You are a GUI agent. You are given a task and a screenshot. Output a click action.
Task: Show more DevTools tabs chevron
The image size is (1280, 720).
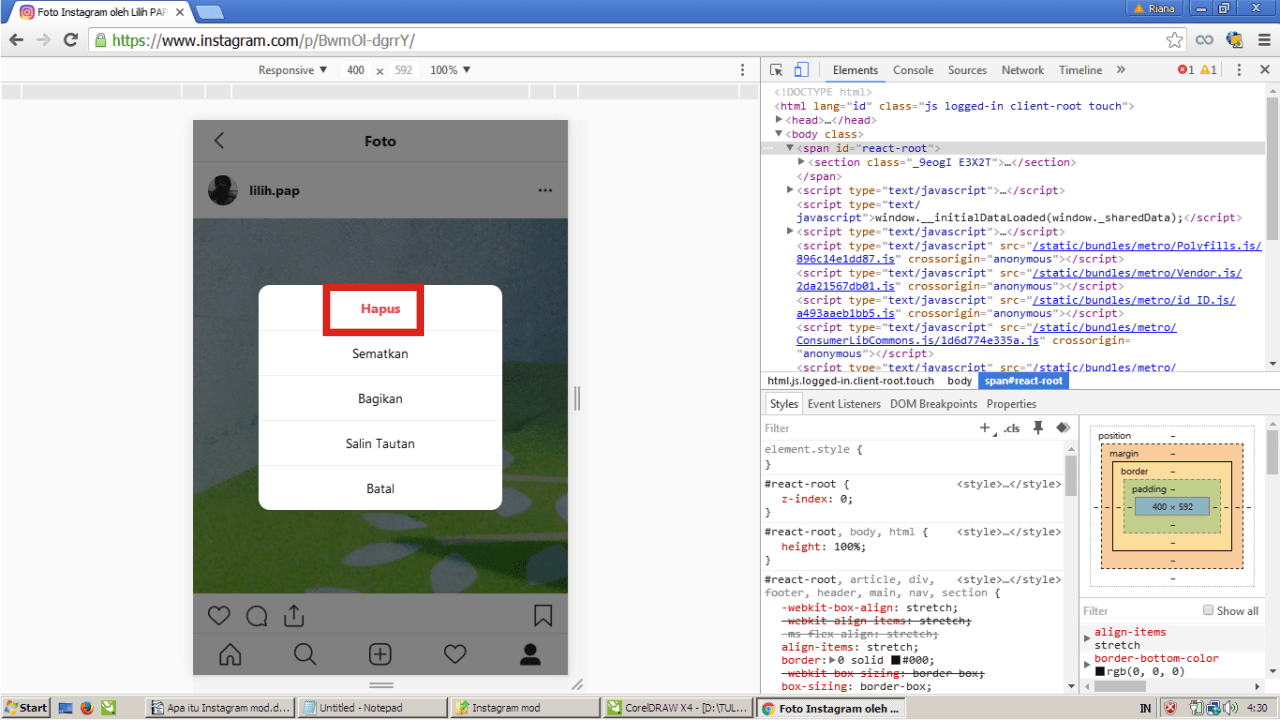coord(1121,70)
